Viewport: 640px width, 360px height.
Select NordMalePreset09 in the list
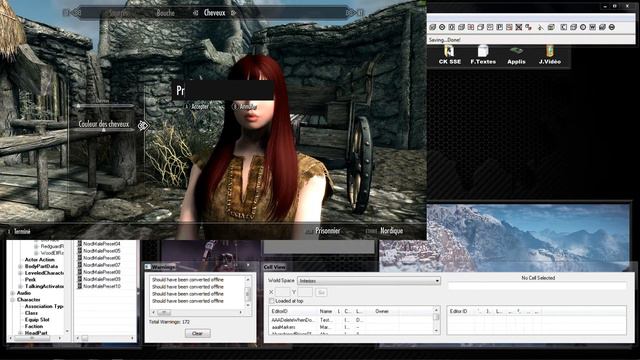[102, 279]
